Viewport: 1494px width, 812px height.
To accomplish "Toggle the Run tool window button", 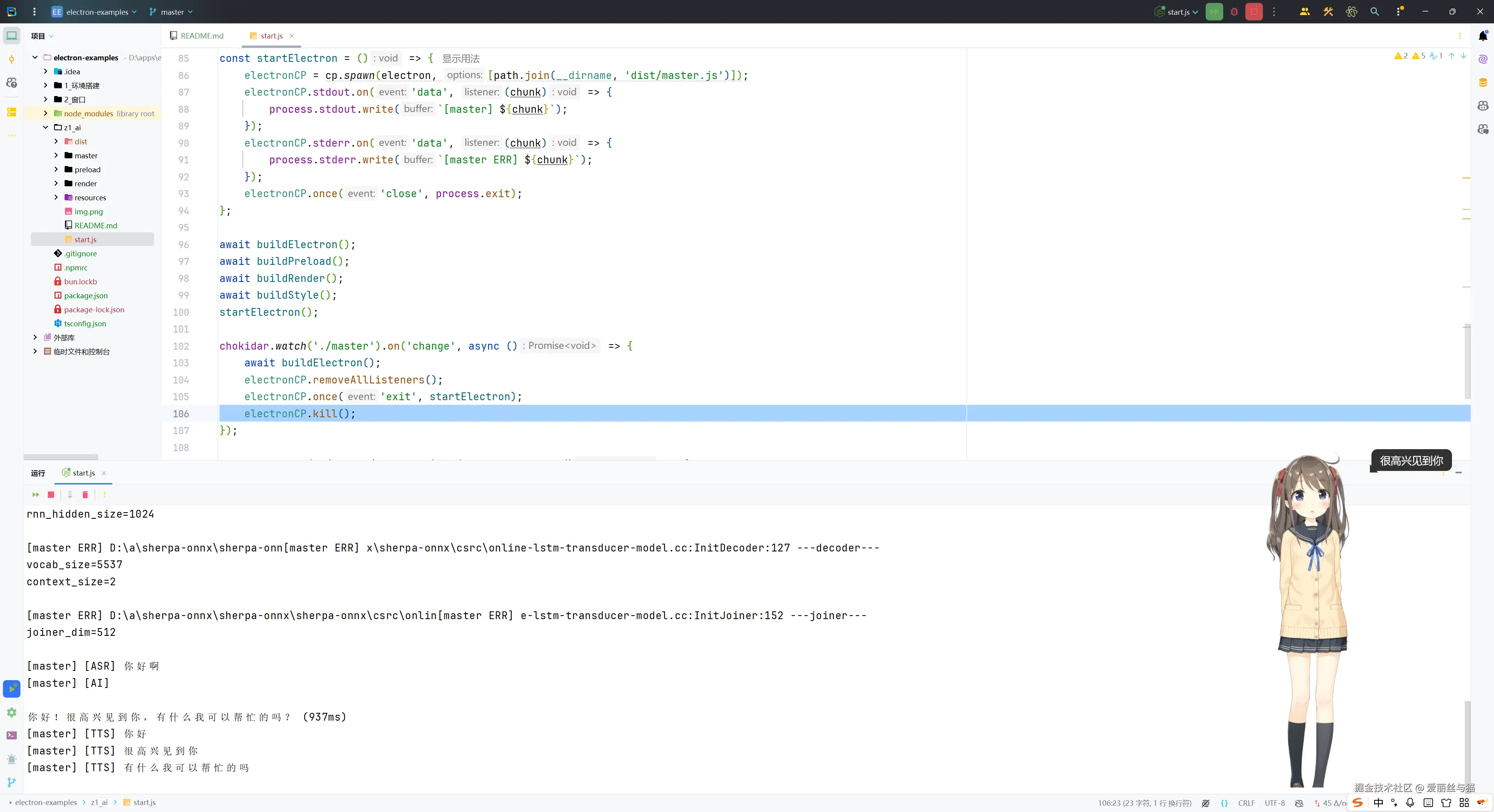I will click(x=12, y=689).
